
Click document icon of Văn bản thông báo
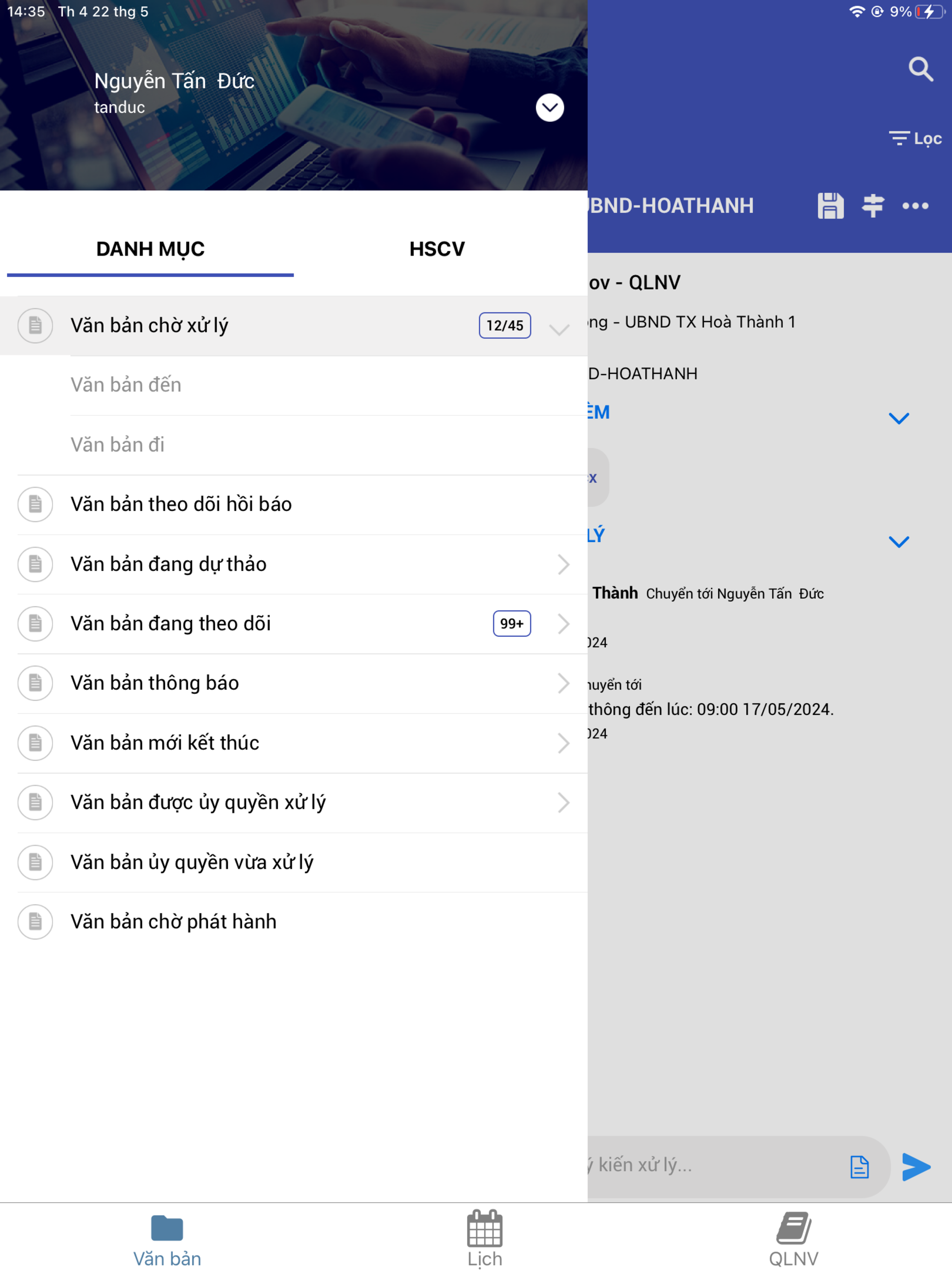35,683
